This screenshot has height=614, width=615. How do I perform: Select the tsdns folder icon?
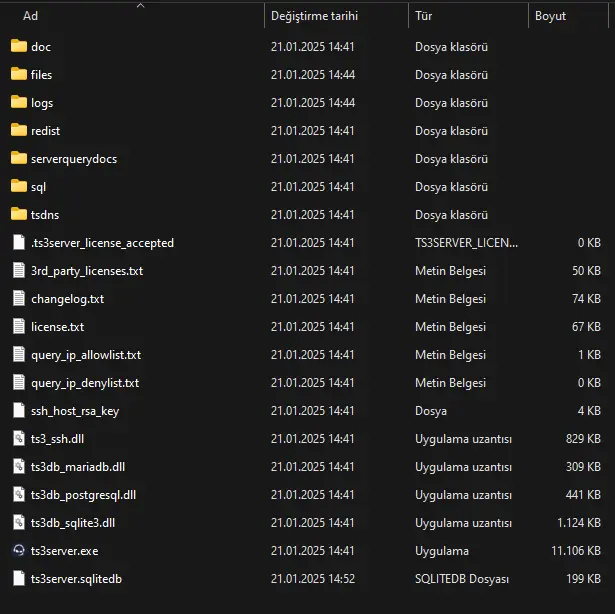[x=19, y=214]
